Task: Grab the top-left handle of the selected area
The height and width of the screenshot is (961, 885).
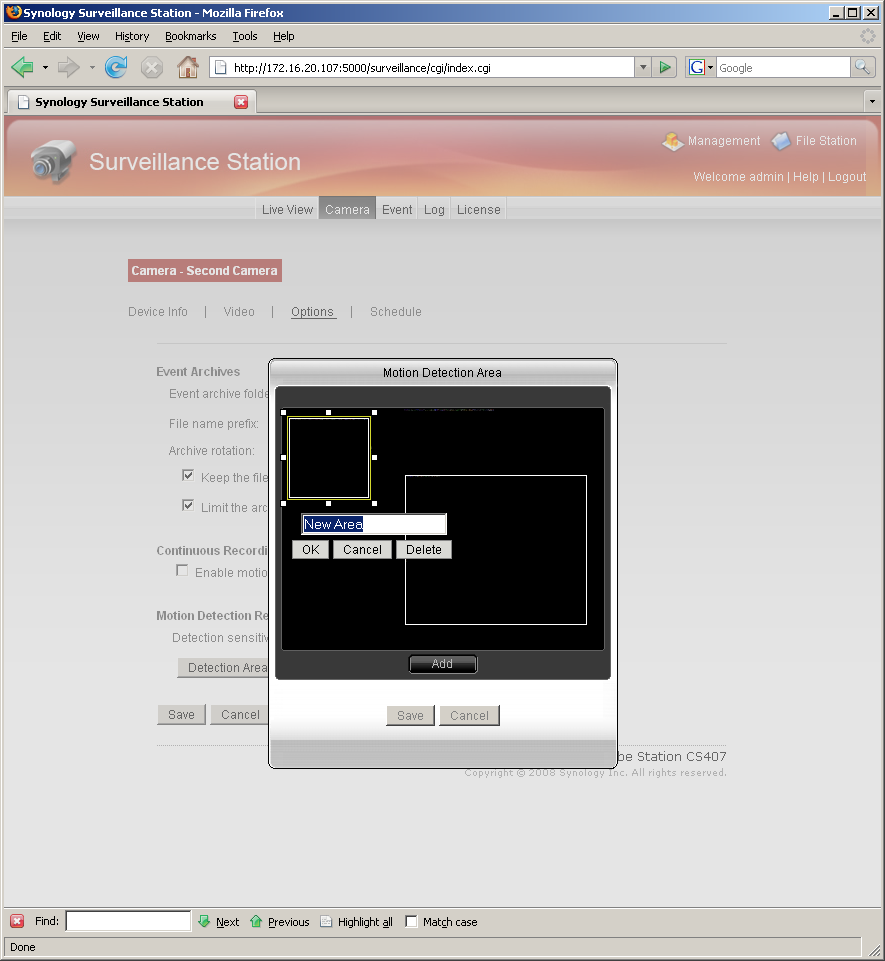Action: (x=283, y=412)
